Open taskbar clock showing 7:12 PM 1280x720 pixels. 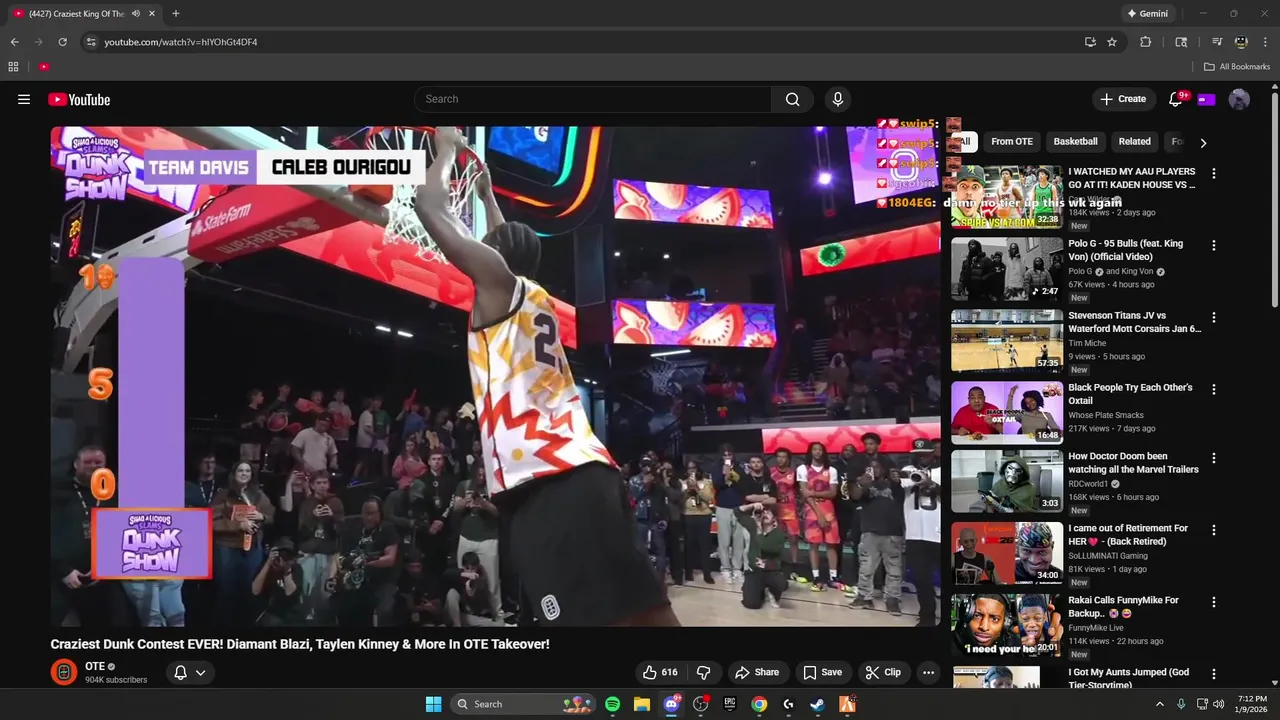click(1252, 704)
